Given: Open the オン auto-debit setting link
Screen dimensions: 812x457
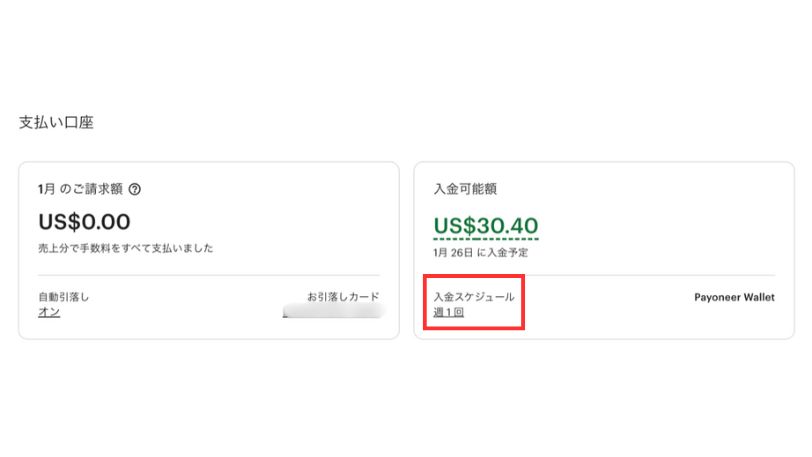Looking at the screenshot, I should [x=49, y=312].
